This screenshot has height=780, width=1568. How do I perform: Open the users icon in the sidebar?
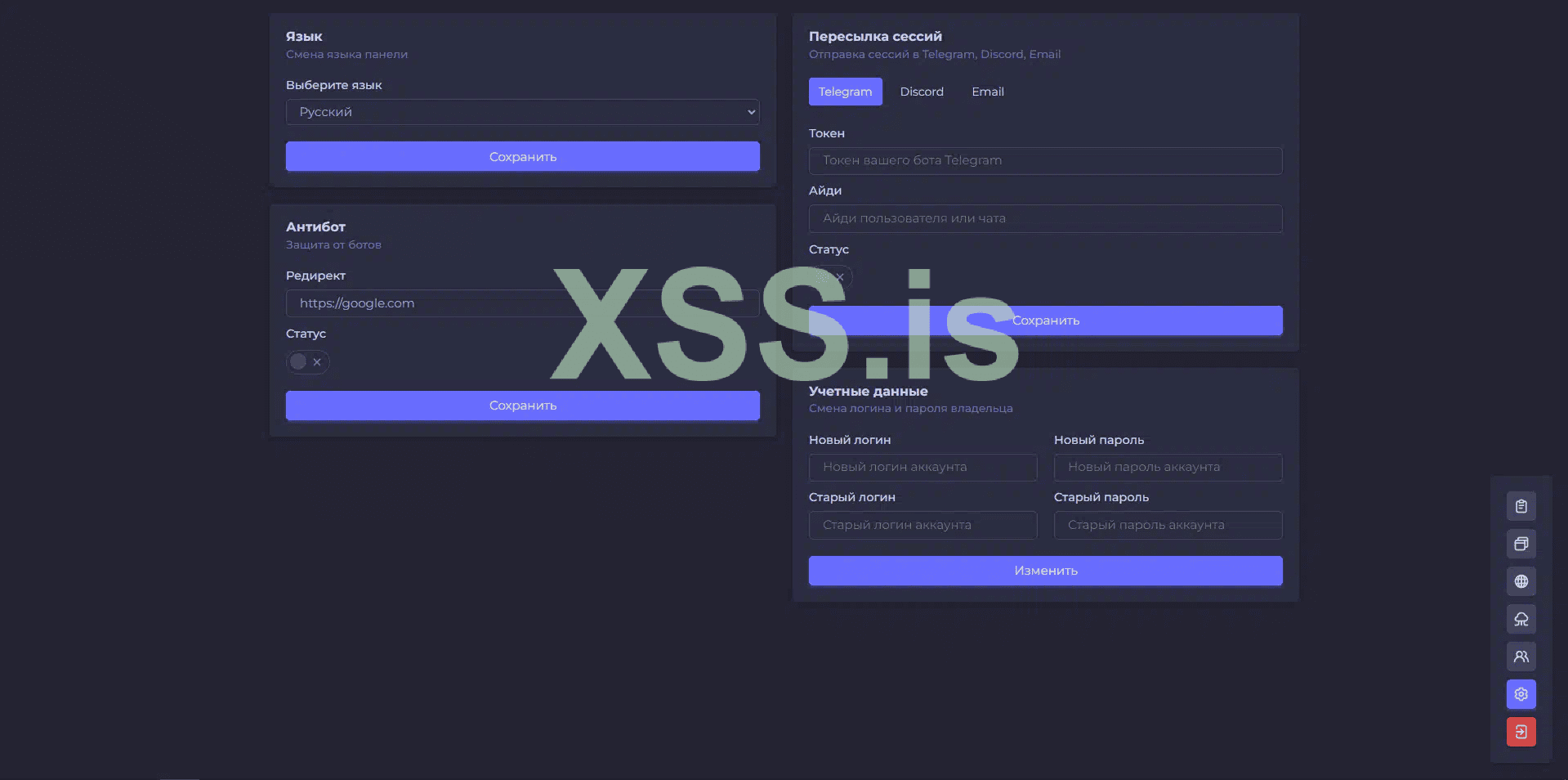coord(1521,657)
